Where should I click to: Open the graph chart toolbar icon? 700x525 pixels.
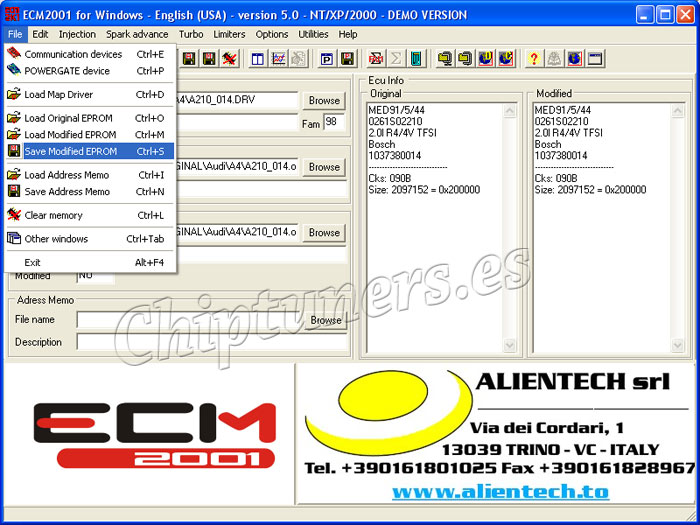tap(279, 58)
